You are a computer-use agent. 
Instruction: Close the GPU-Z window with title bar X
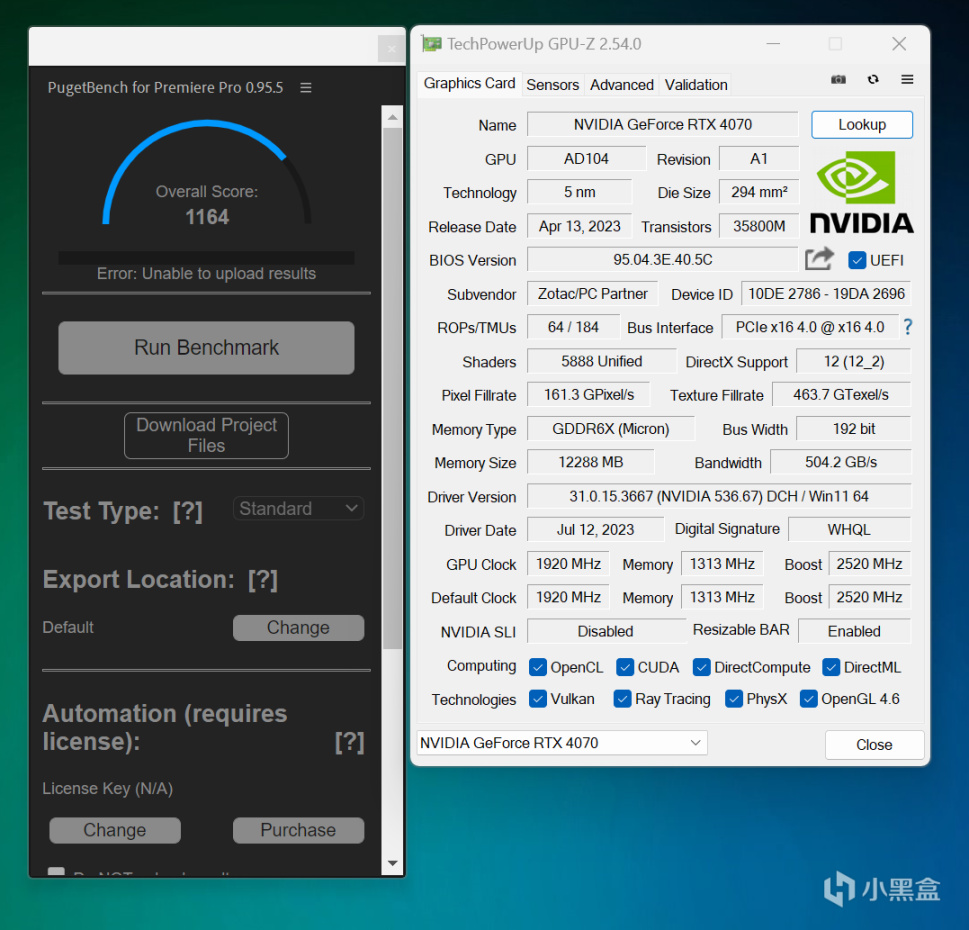(x=899, y=44)
